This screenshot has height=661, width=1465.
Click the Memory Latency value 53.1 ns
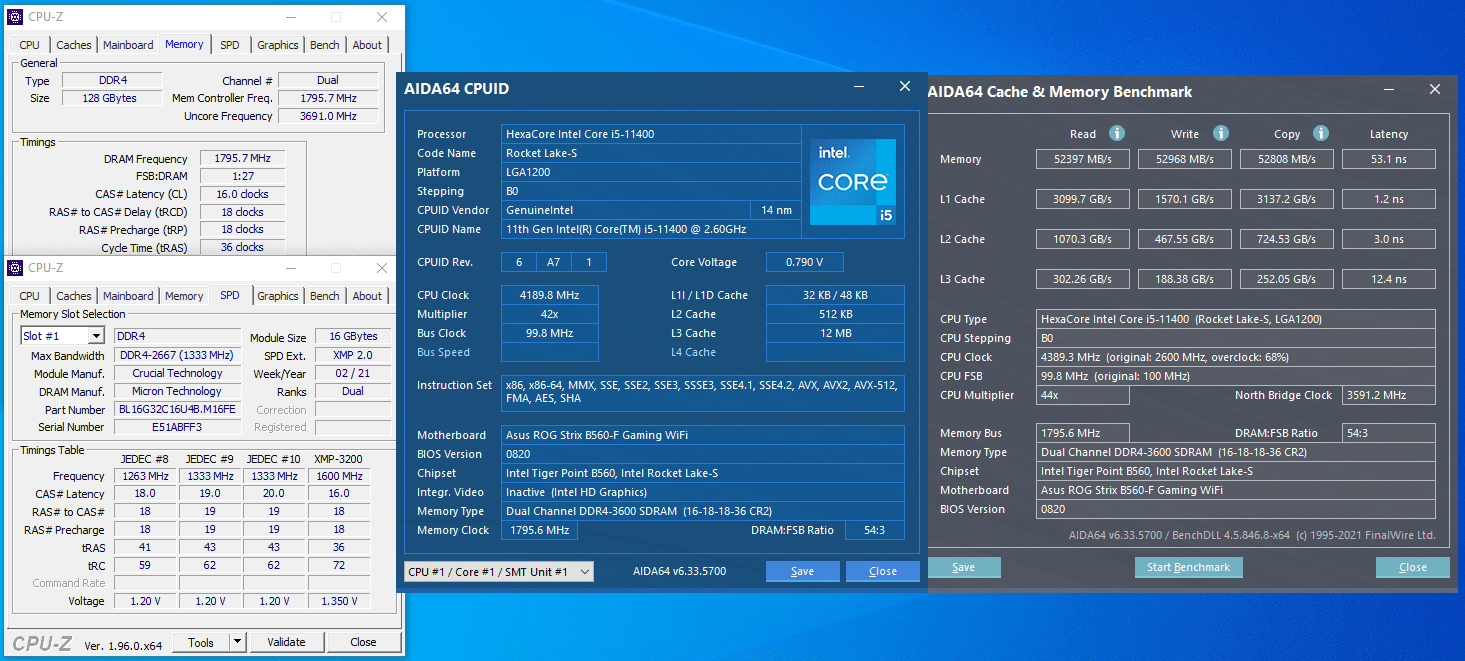point(1389,159)
